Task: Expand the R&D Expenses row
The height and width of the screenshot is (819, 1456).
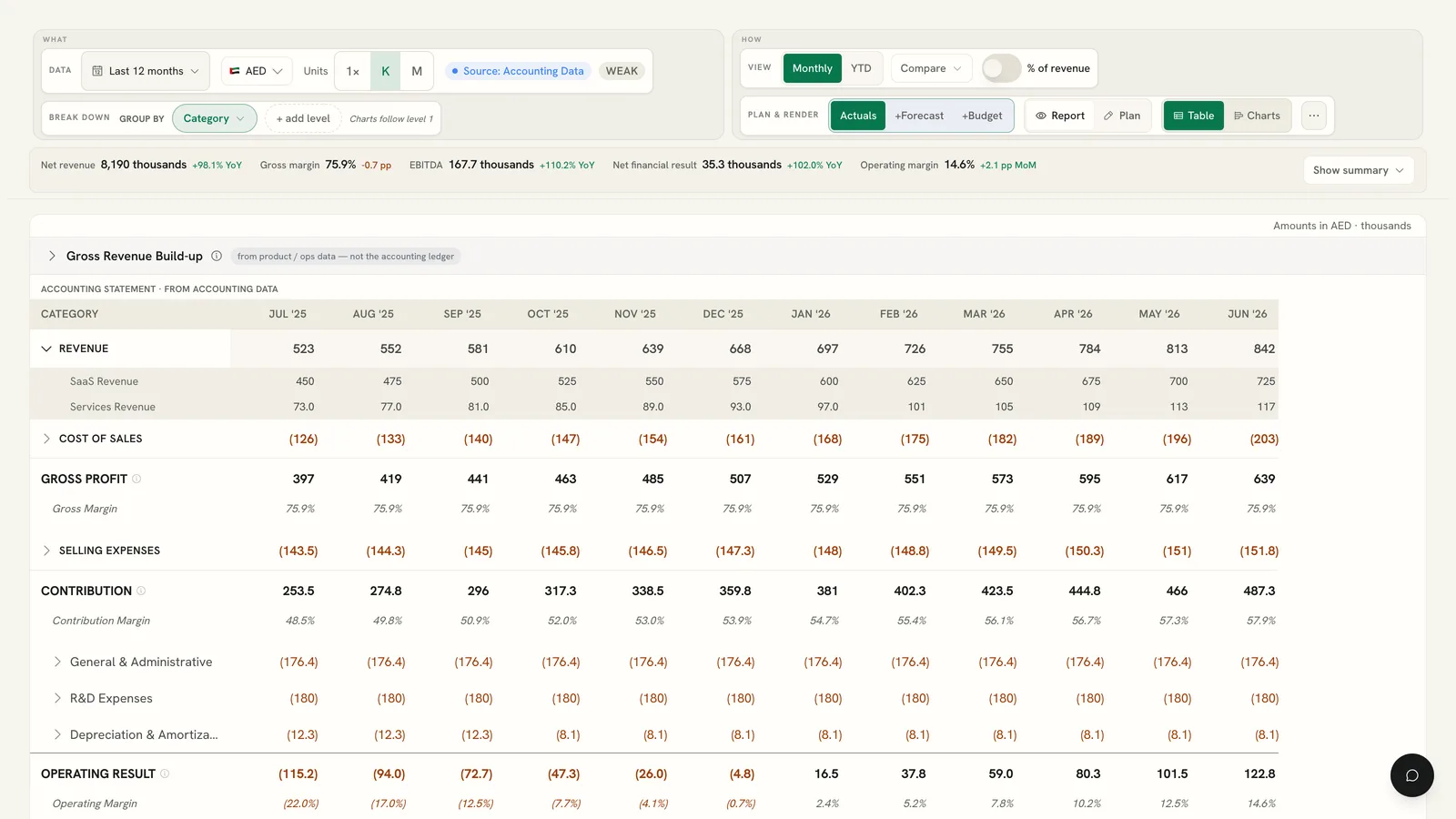Action: (x=57, y=698)
